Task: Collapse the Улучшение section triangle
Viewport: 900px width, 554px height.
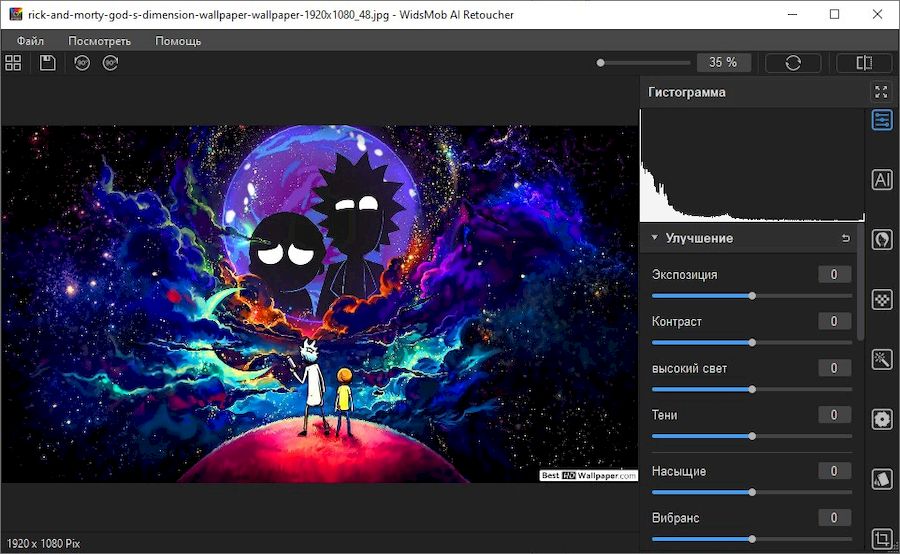Action: click(655, 237)
